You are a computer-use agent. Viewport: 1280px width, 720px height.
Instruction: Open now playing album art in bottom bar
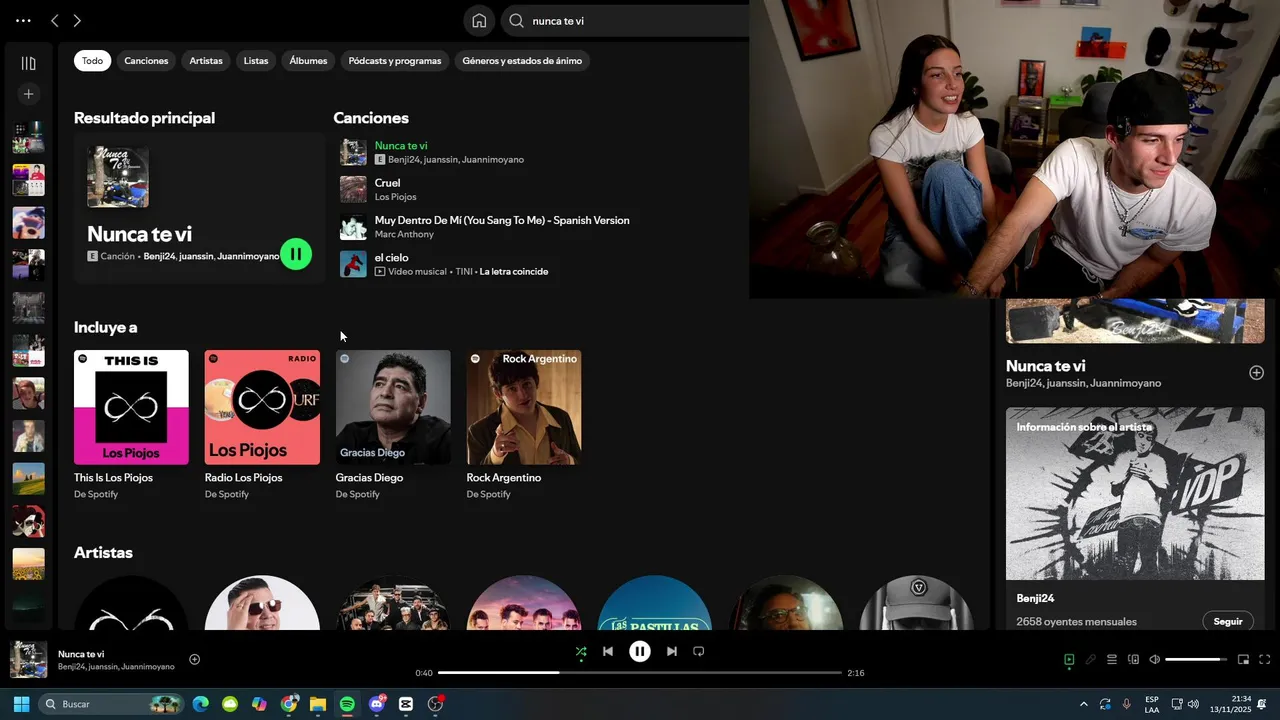point(28,660)
